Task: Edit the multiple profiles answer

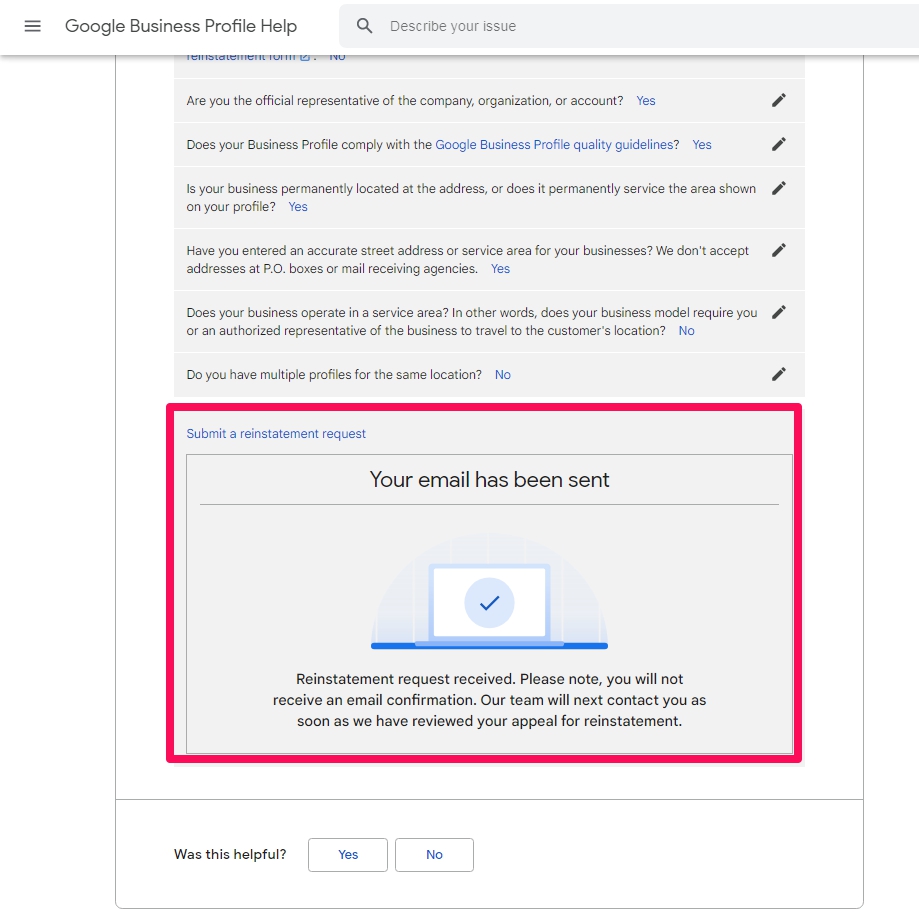Action: (779, 374)
